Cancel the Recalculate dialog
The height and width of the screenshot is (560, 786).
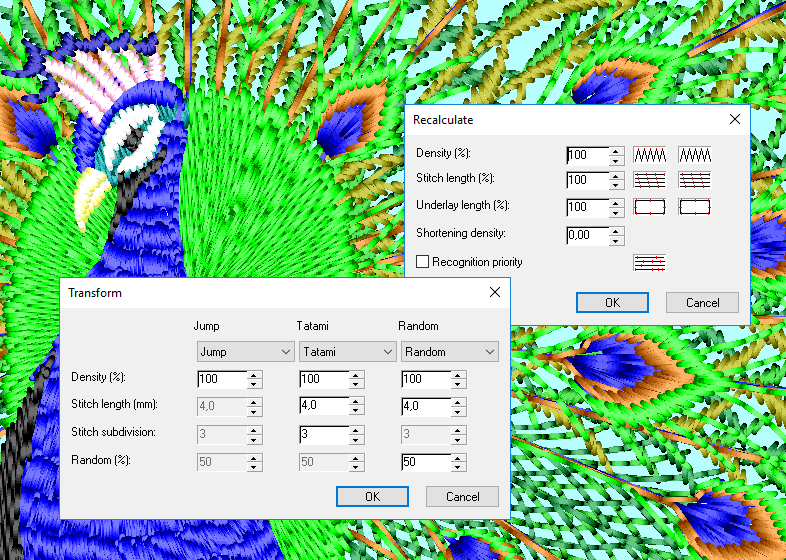tap(702, 302)
